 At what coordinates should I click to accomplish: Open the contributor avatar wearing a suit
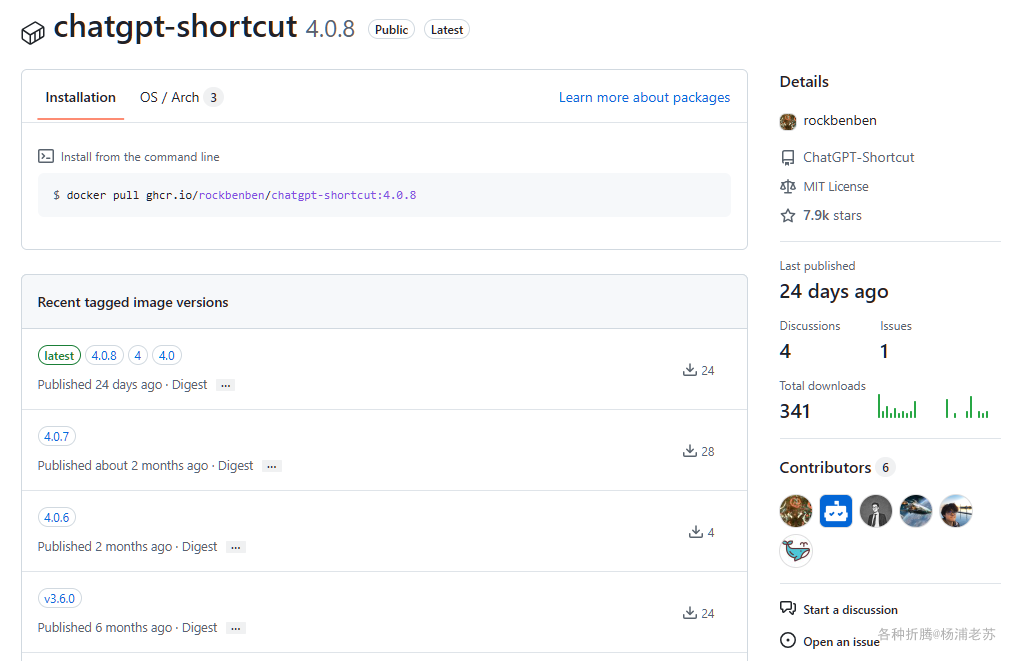pos(876,511)
